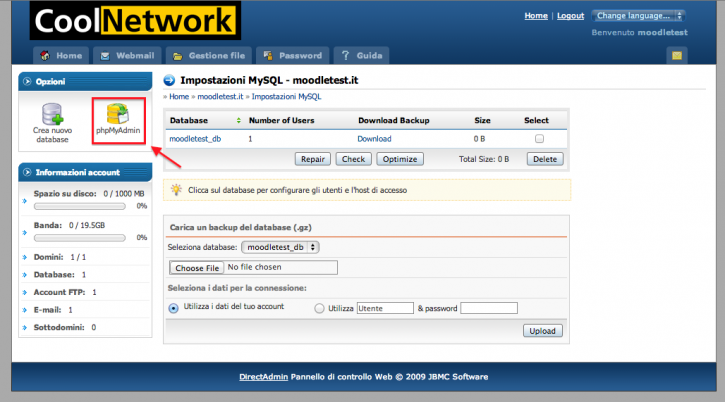The image size is (725, 402).
Task: Click the Utente username input field
Action: click(x=385, y=308)
